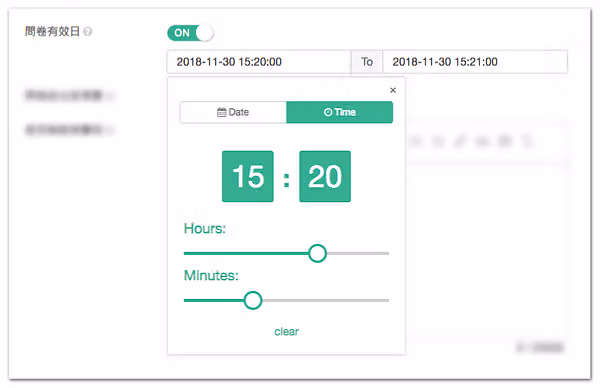Click the To label between date fields
The image size is (600, 388).
coord(367,62)
